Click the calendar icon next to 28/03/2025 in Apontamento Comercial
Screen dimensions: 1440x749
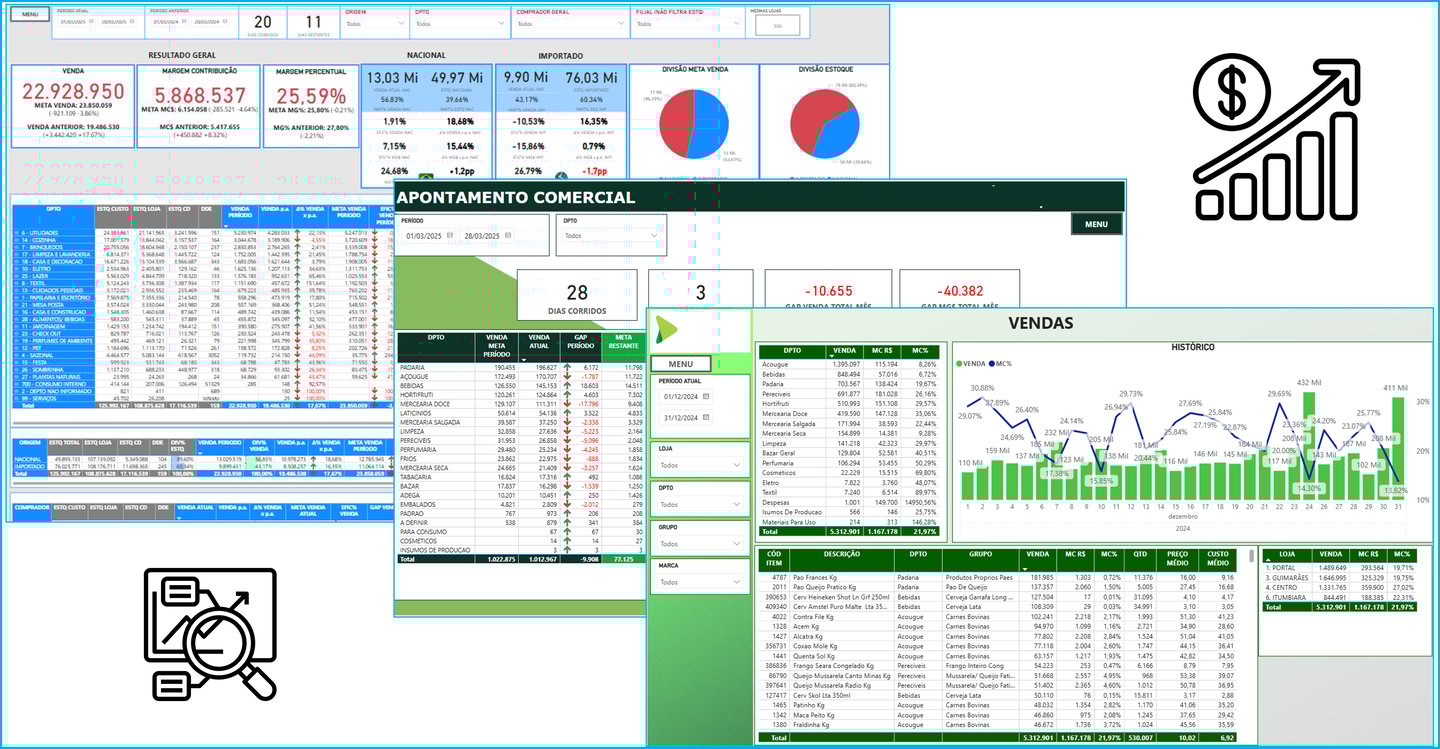coord(508,236)
